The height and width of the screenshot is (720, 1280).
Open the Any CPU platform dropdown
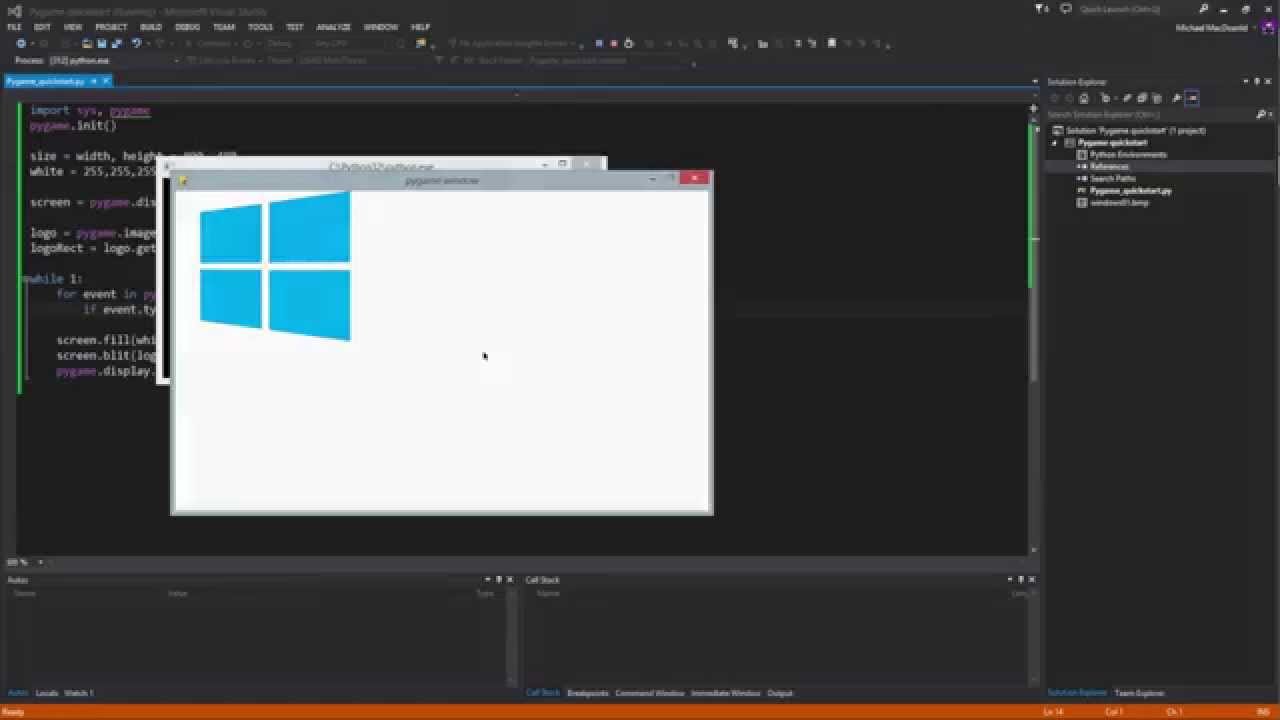point(351,44)
